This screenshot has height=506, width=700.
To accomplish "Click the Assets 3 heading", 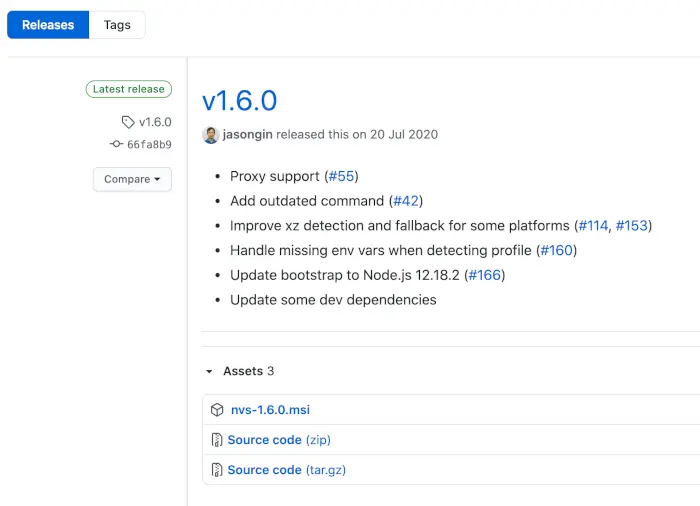I will click(x=249, y=371).
